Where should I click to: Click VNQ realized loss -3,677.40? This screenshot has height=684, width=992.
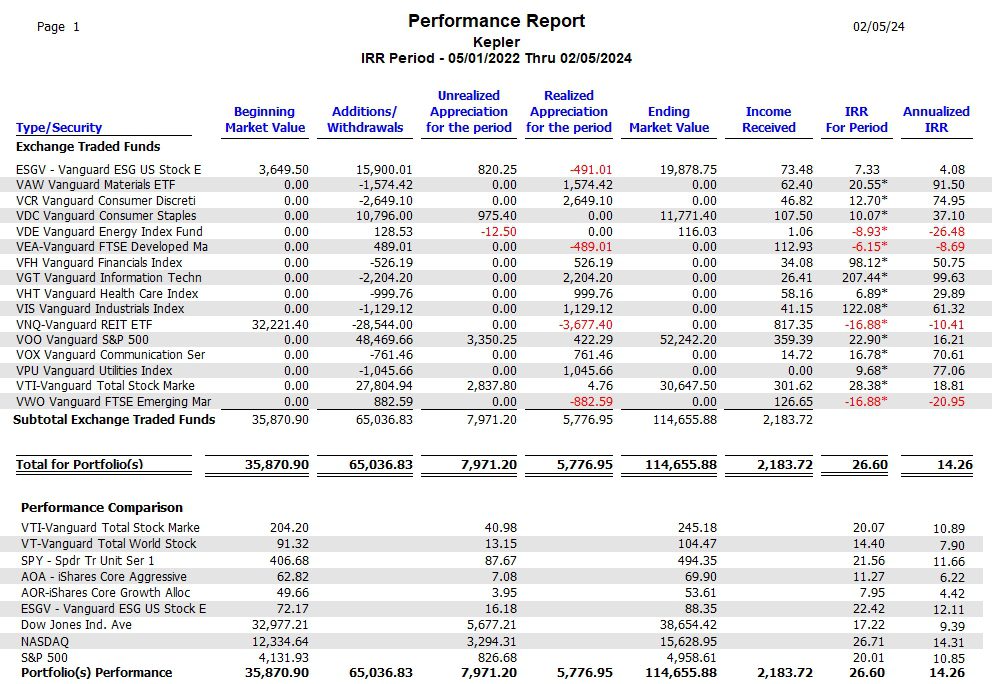tap(585, 325)
